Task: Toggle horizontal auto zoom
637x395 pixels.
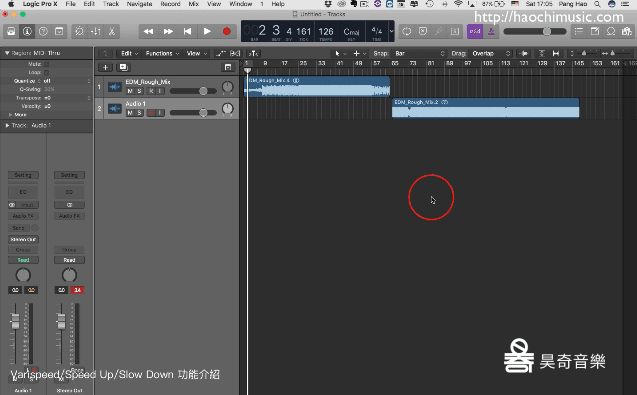Action: coord(556,53)
